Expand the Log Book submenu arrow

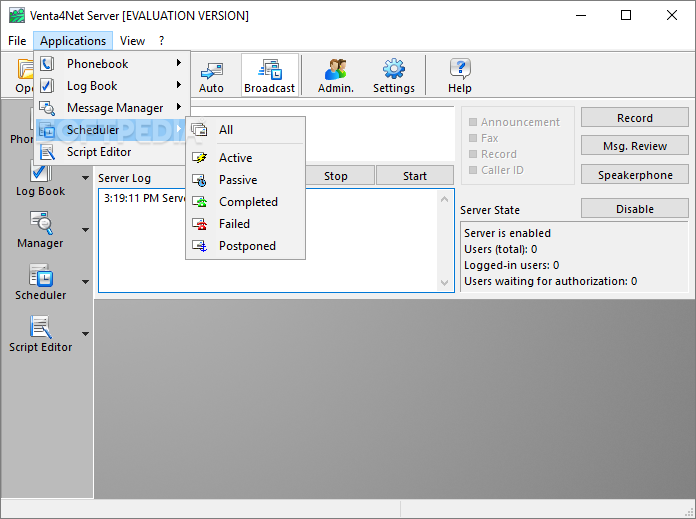pos(179,84)
